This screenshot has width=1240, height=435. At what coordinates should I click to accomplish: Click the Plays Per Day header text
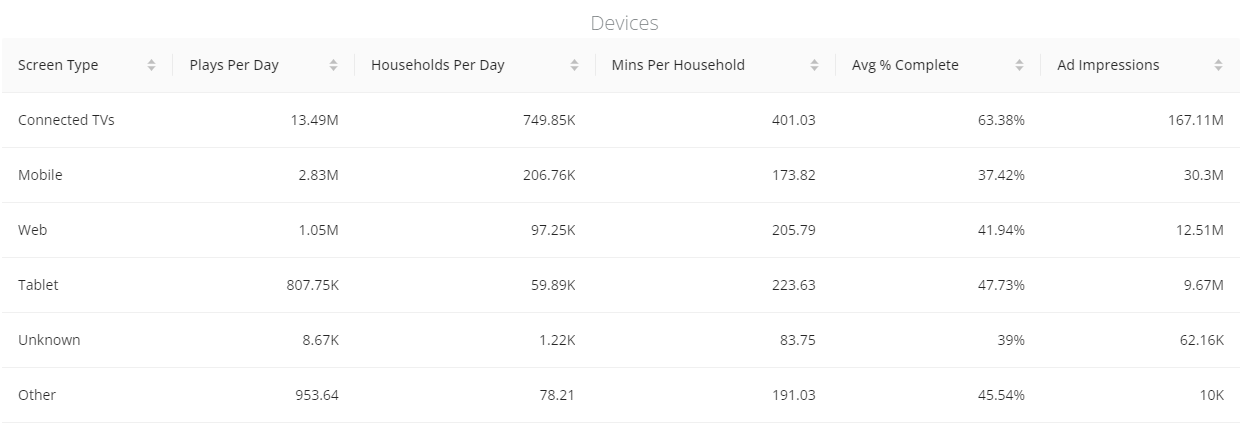tap(234, 65)
